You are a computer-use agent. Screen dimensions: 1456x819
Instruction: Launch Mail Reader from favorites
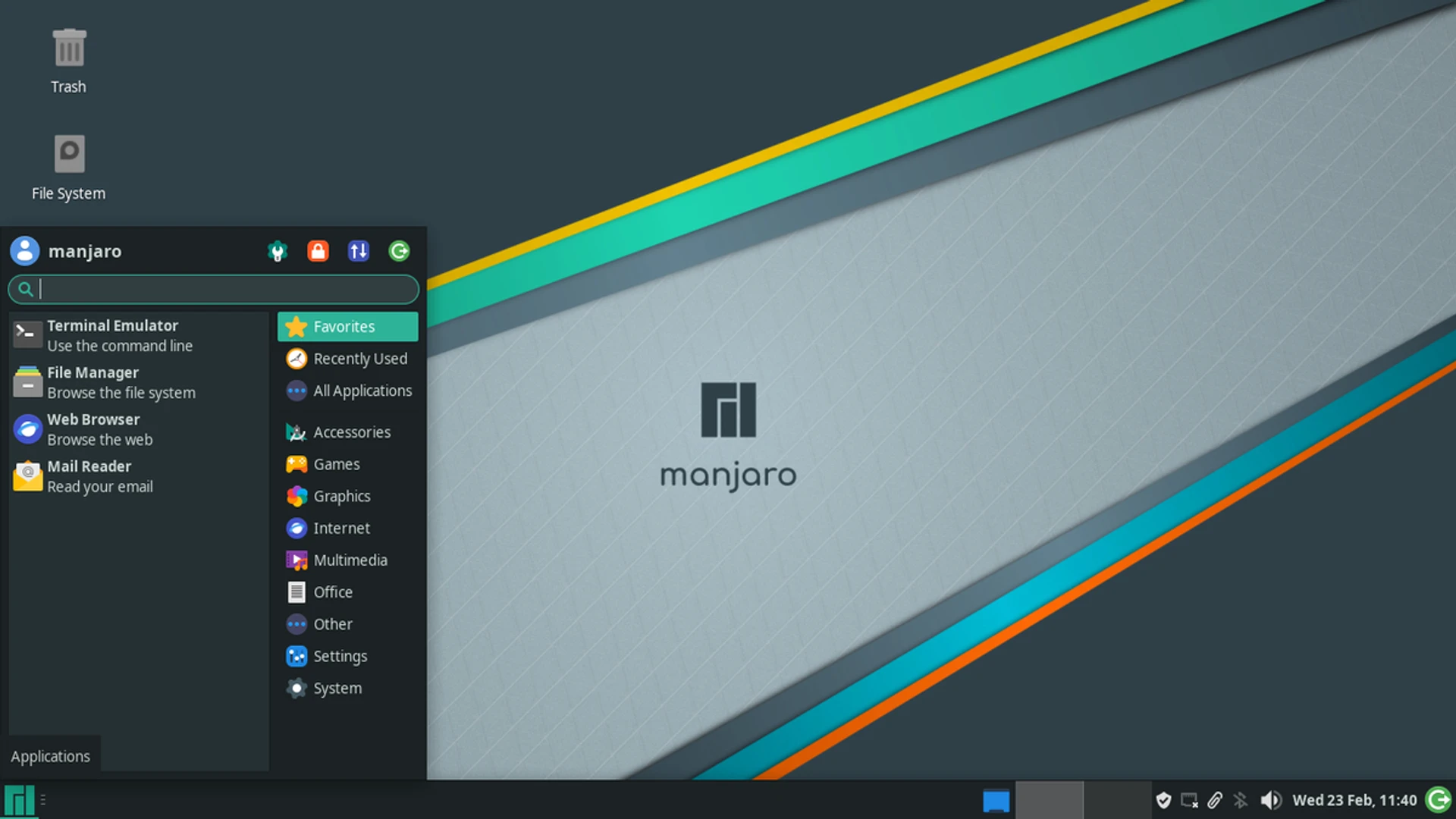click(x=140, y=476)
